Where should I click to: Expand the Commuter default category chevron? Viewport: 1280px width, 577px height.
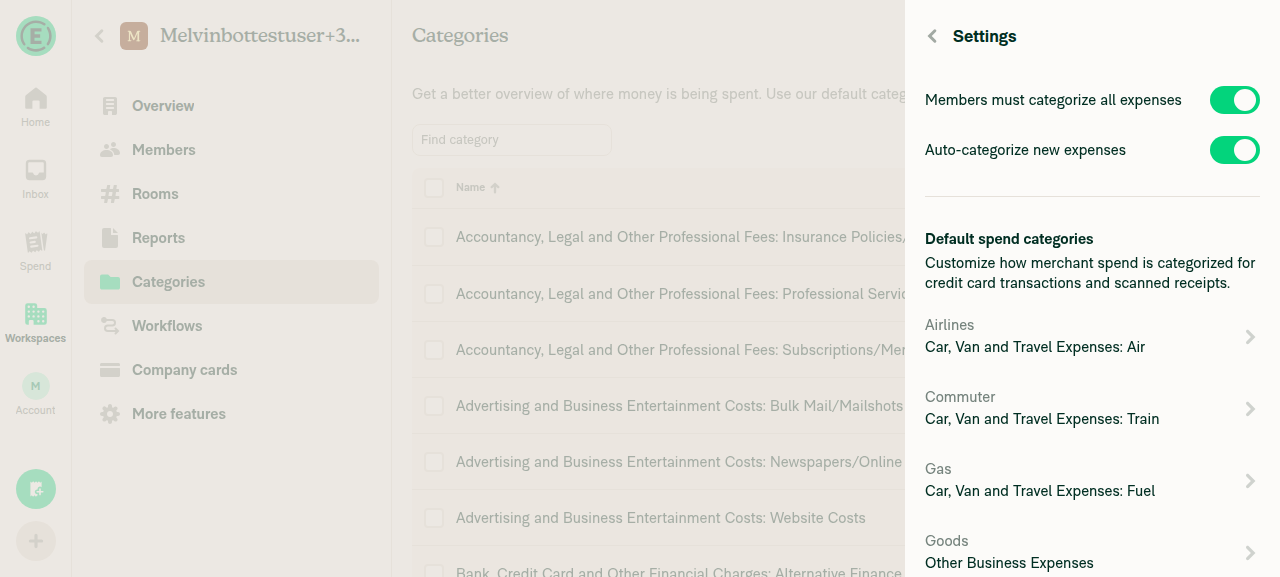tap(1250, 409)
